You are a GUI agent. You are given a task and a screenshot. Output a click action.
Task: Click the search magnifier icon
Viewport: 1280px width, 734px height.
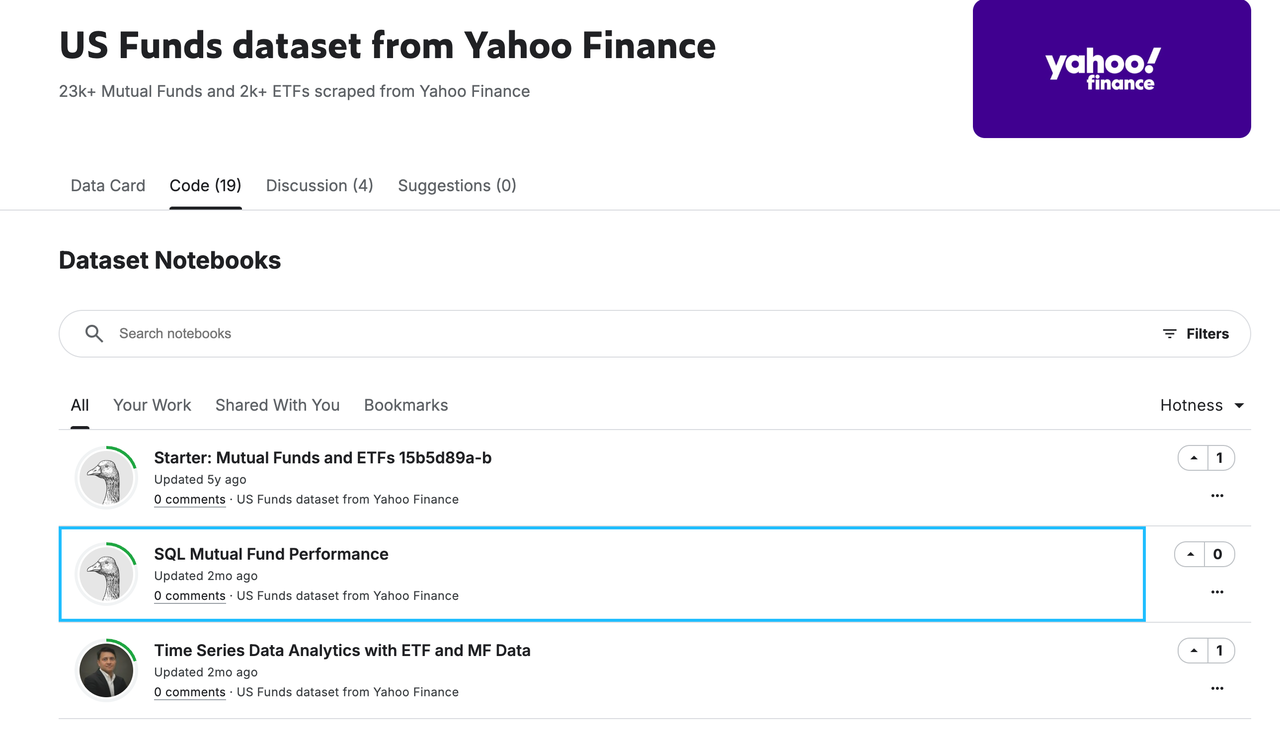coord(94,334)
